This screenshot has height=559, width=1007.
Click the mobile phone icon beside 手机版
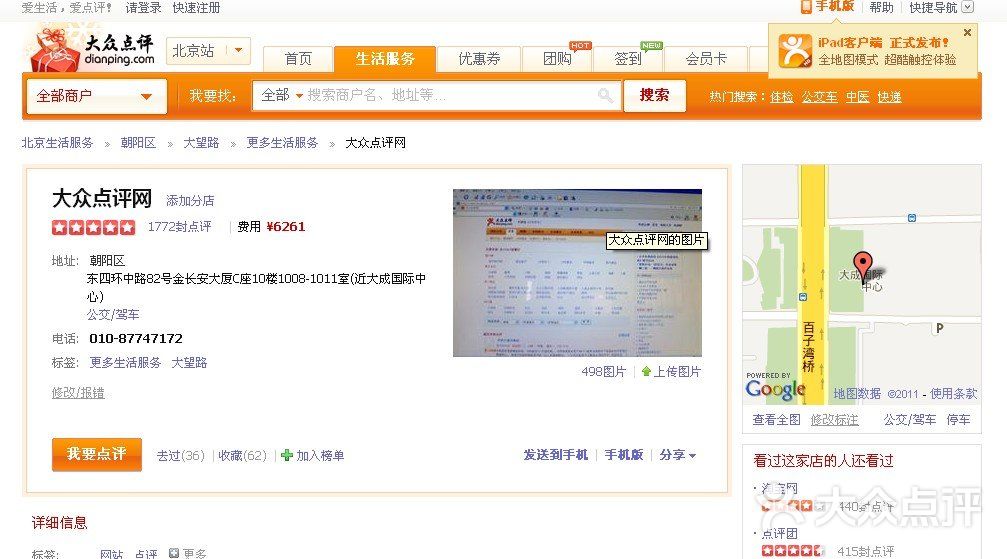(806, 6)
